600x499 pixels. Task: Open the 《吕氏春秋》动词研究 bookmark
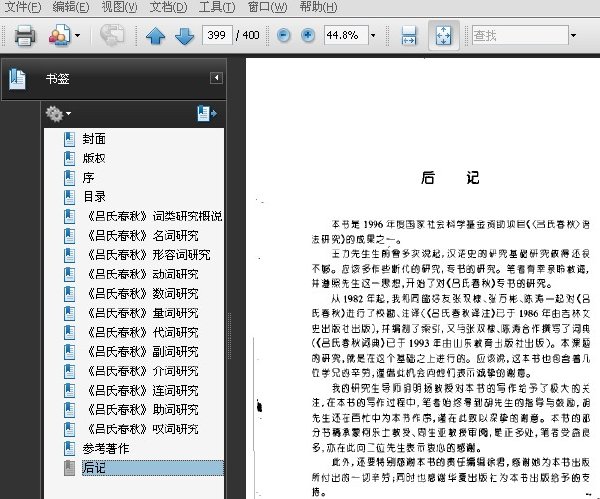click(142, 274)
